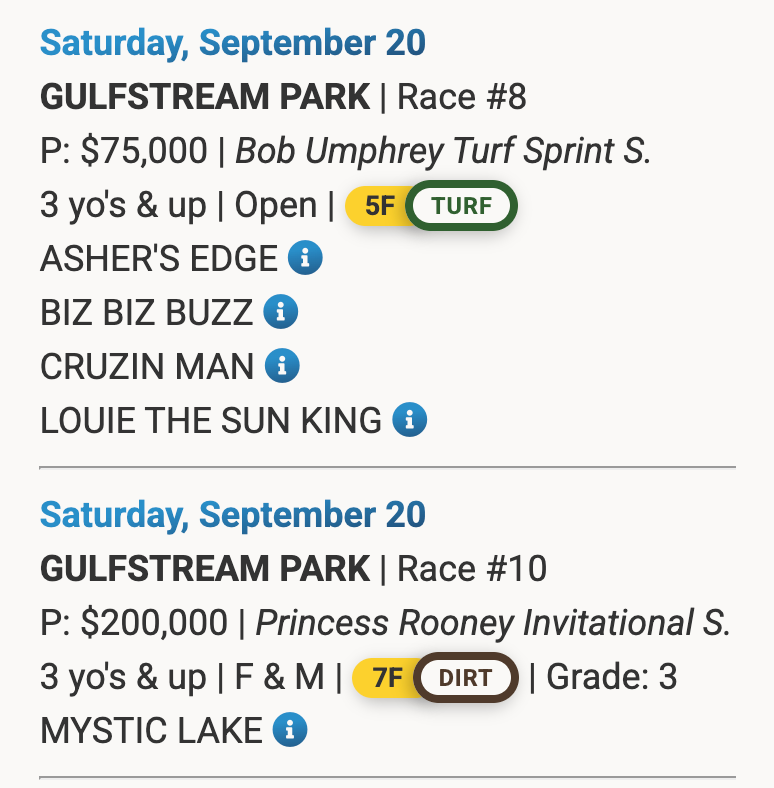Click the $200,000 purse text
Image resolution: width=774 pixels, height=788 pixels.
coord(154,623)
